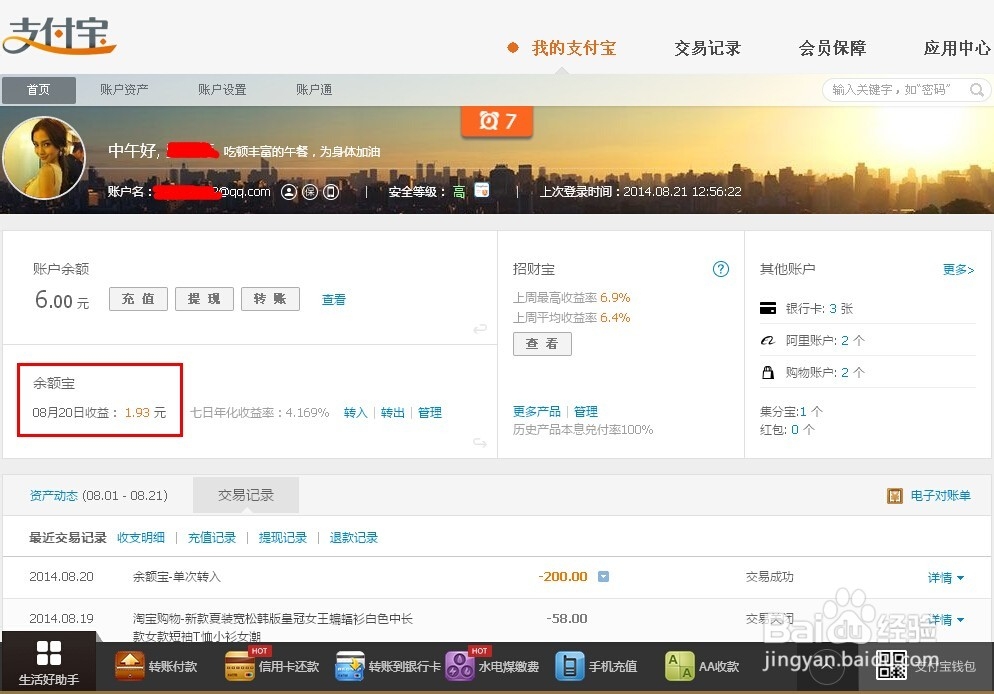Open 交易记录 in top navigation
The image size is (994, 694).
coord(707,48)
